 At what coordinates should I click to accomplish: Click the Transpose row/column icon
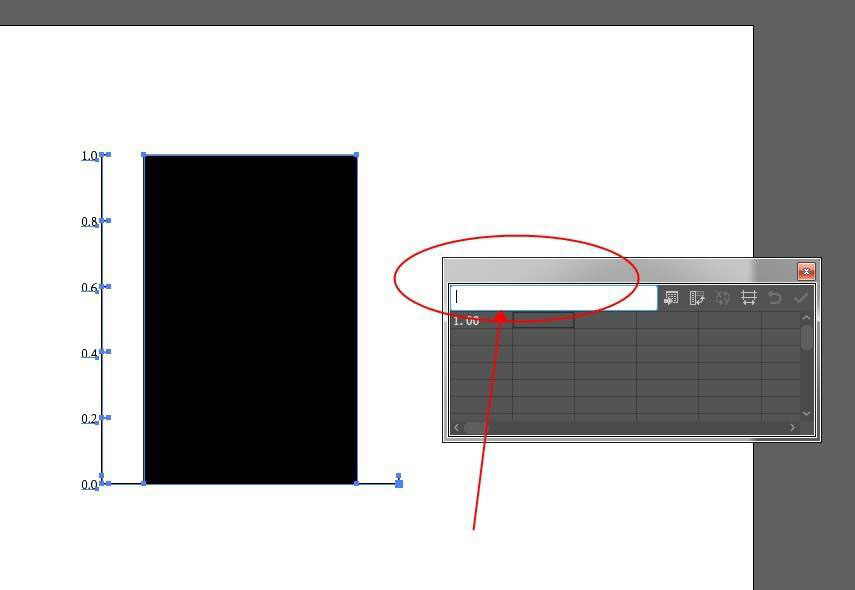697,298
